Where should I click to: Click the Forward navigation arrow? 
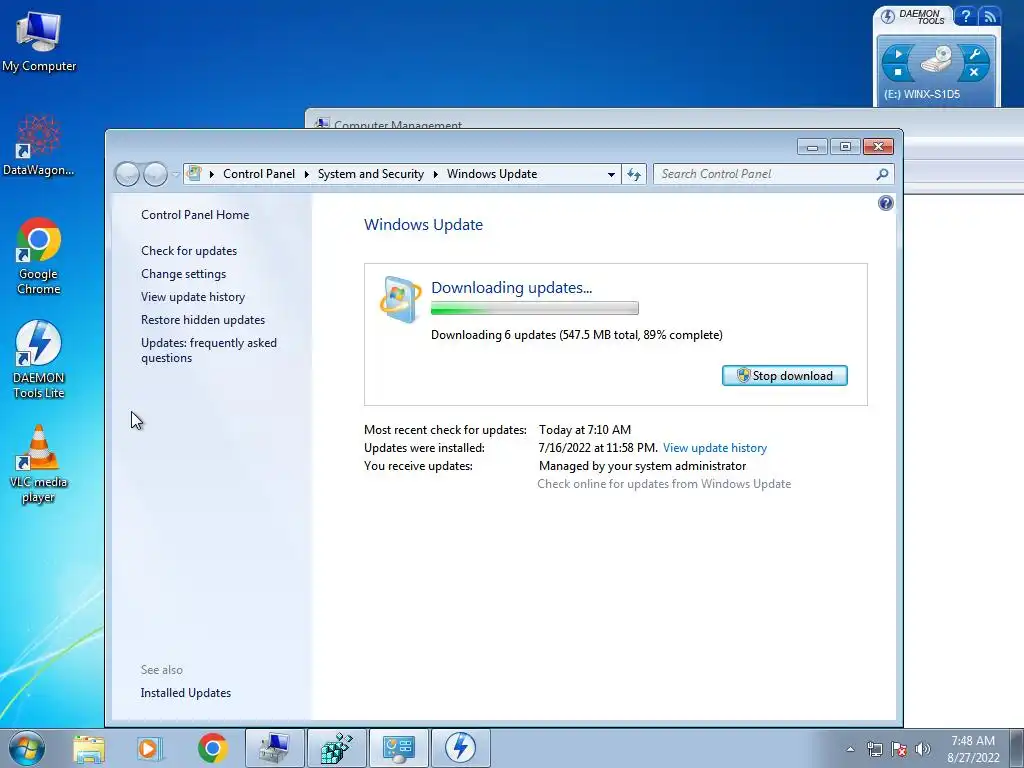tap(155, 174)
